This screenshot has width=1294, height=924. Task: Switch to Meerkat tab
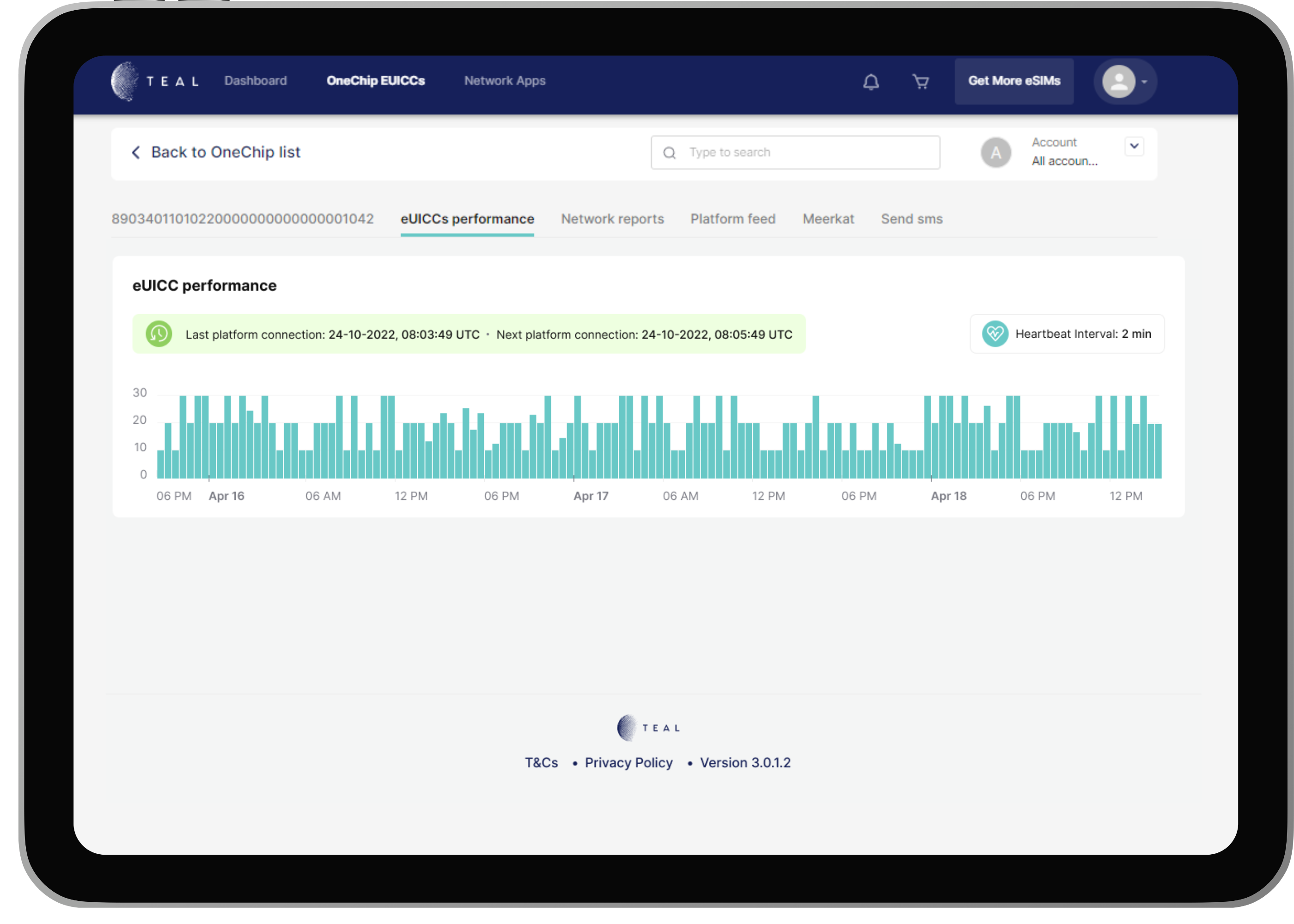[x=828, y=219]
